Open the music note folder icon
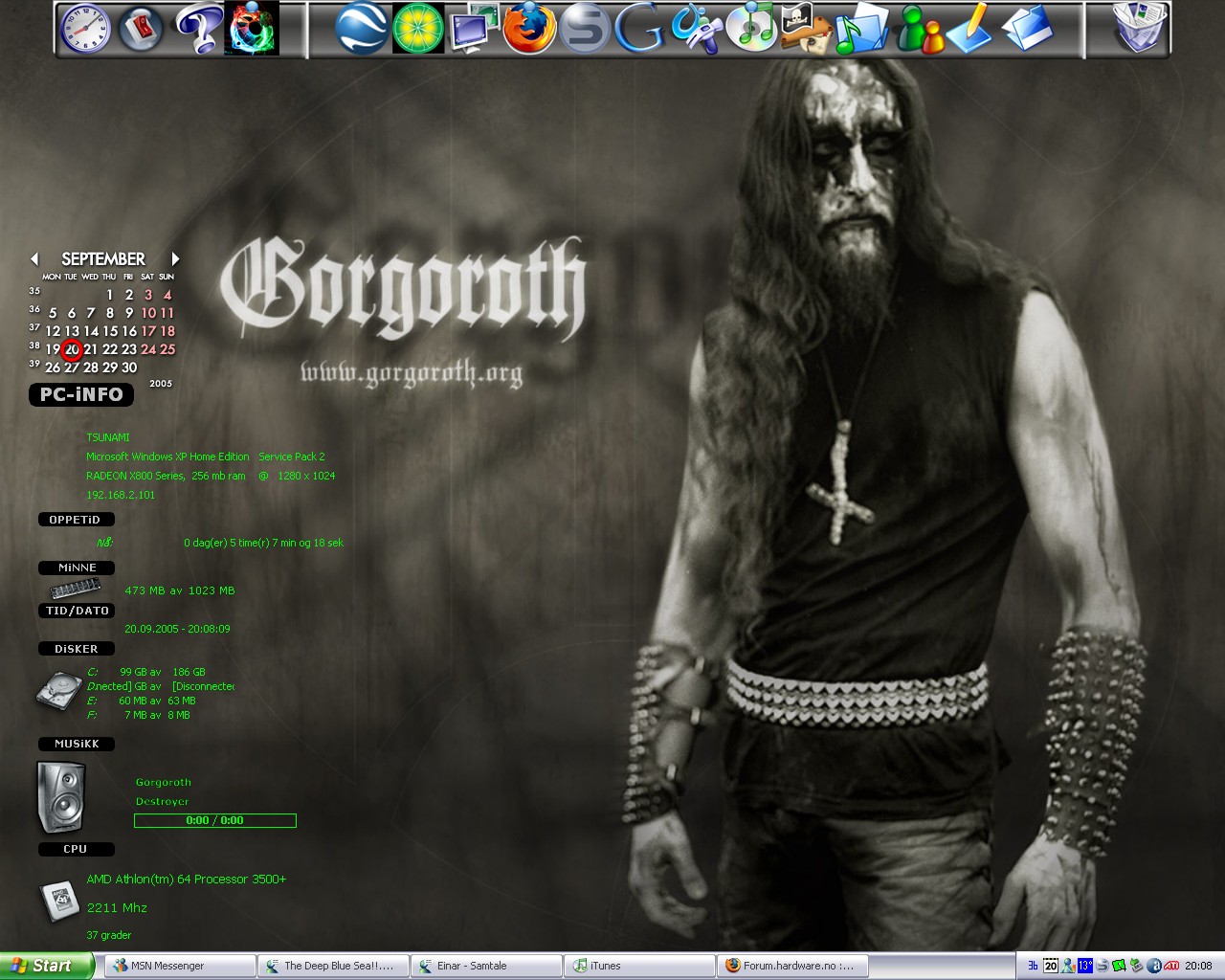This screenshot has width=1225, height=980. coord(862,29)
